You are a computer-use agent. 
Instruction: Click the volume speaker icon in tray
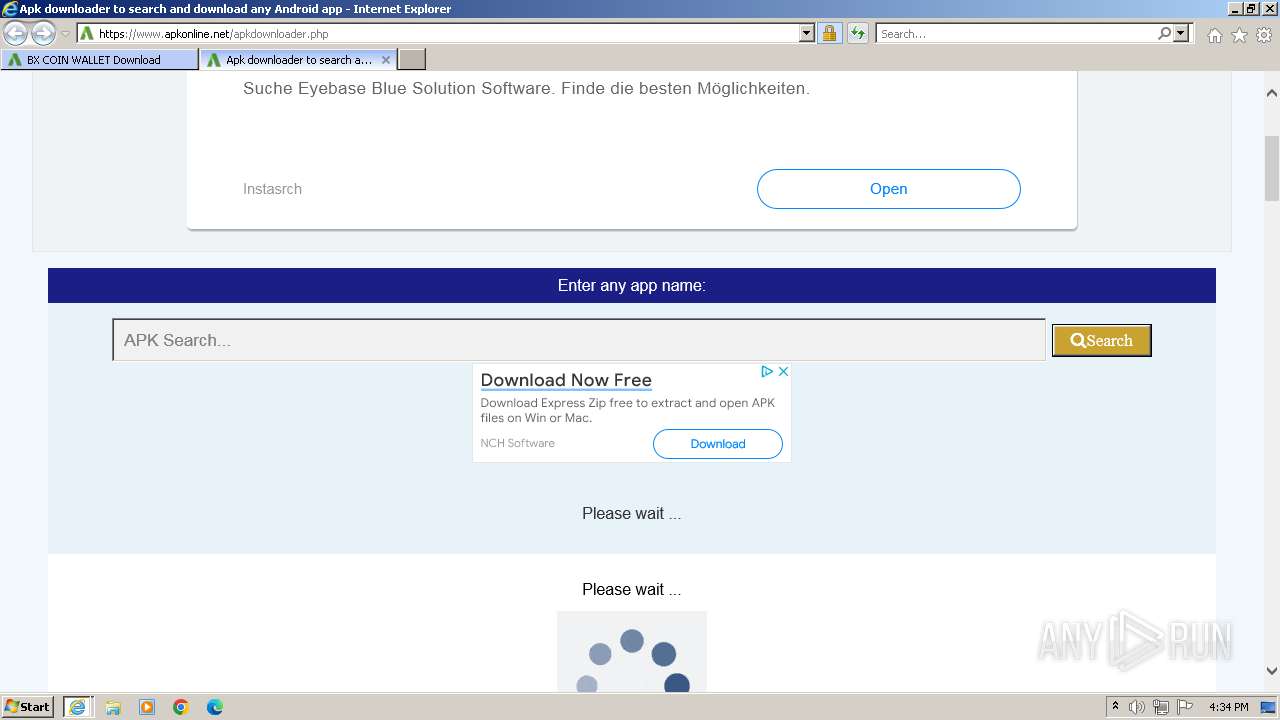pos(1137,707)
